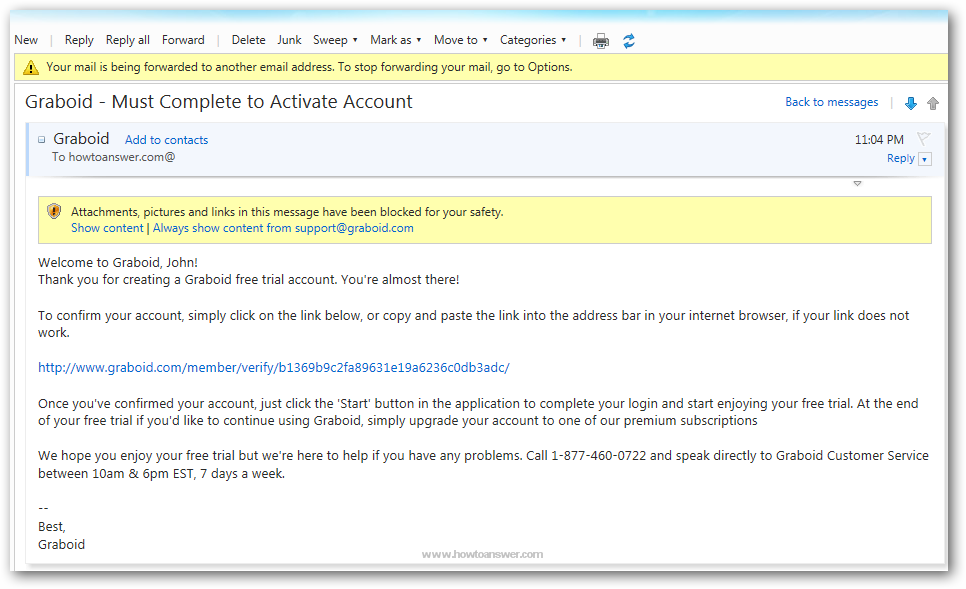Open the graboid.com verify link
Screen dimensions: 966x589
click(x=274, y=368)
